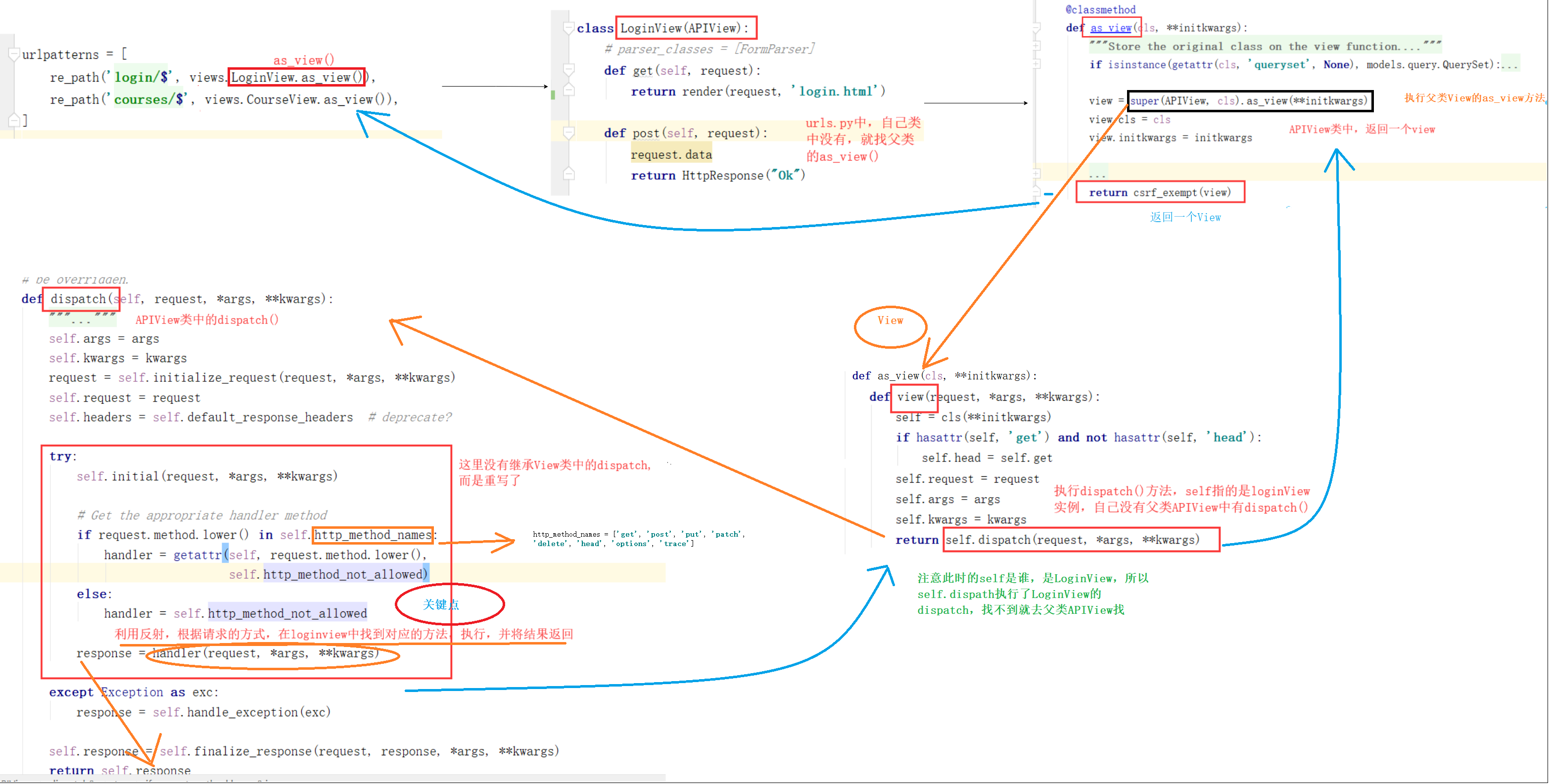The image size is (1552, 784).
Task: Click the boxed http_method_names attribute
Action: pyautogui.click(x=373, y=535)
